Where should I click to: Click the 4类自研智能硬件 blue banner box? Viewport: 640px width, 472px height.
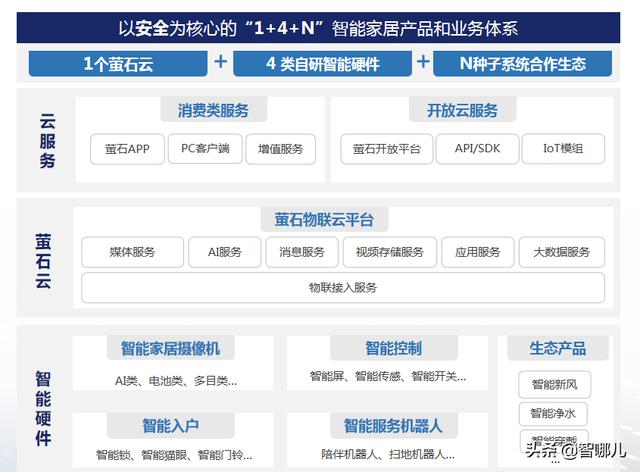click(322, 64)
